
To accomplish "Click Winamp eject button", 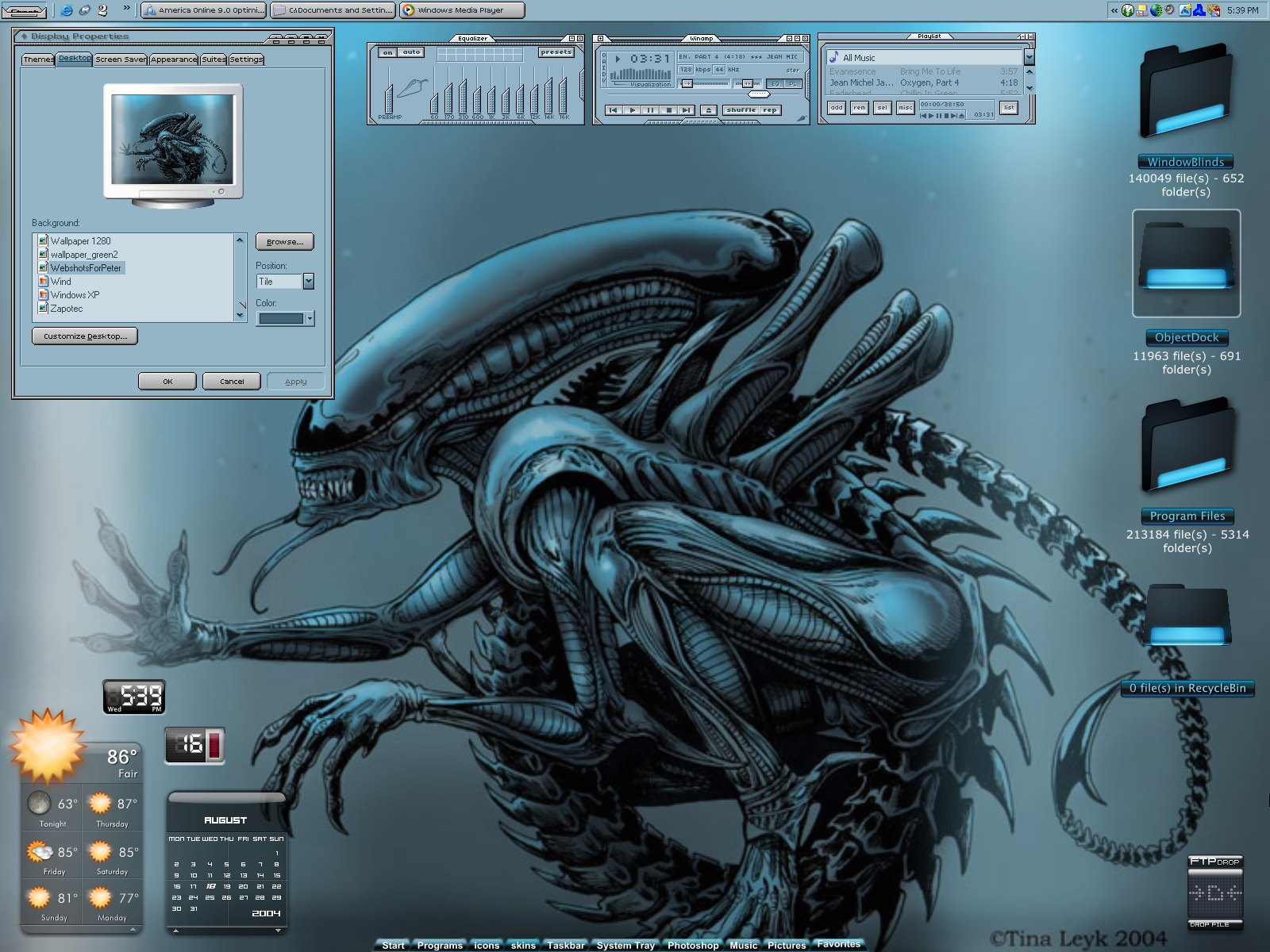I will click(709, 110).
